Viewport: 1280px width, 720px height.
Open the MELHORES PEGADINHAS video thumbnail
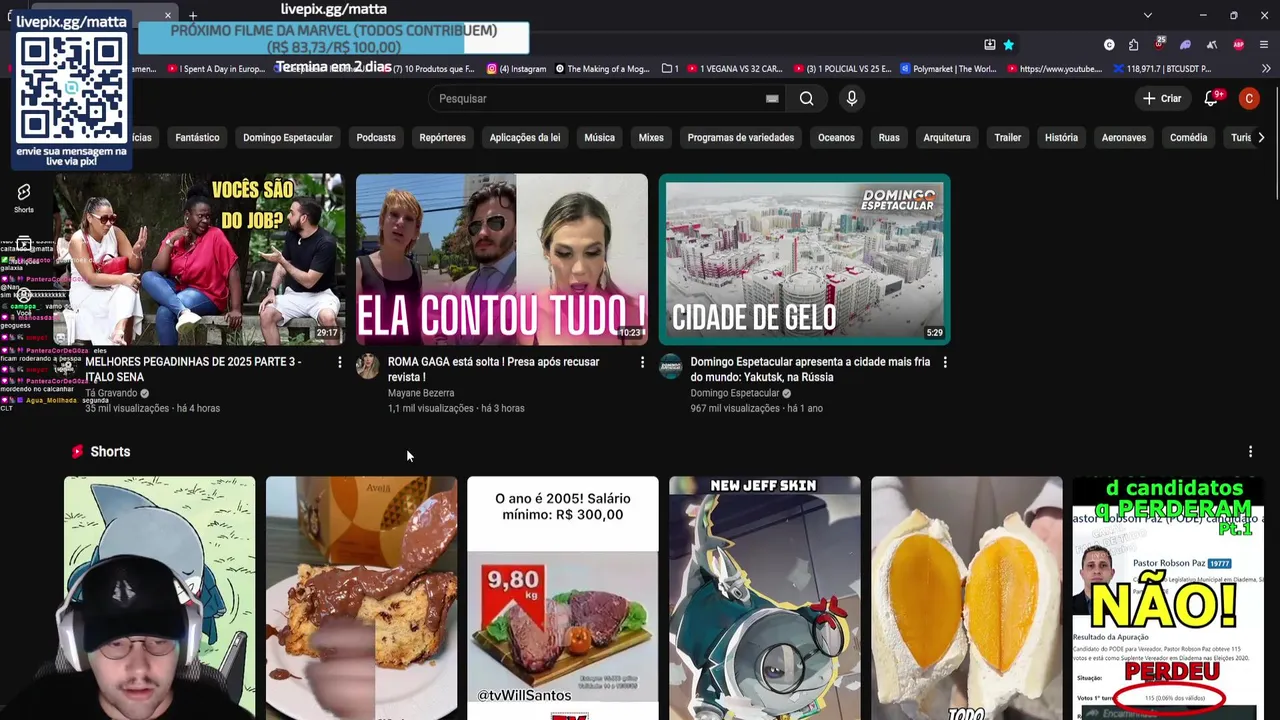(x=199, y=259)
